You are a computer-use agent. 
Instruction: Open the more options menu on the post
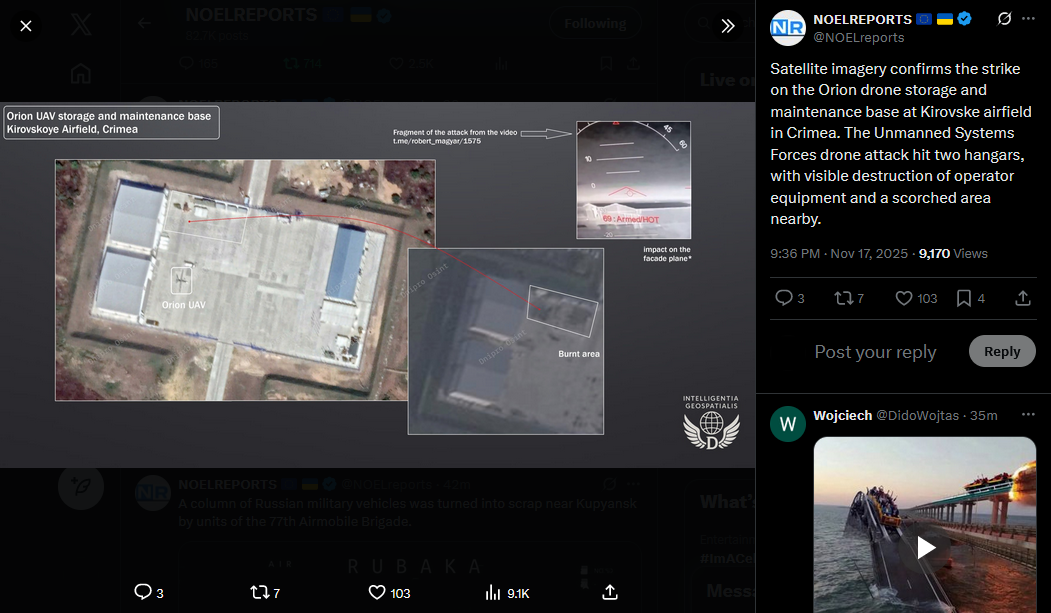[1028, 19]
